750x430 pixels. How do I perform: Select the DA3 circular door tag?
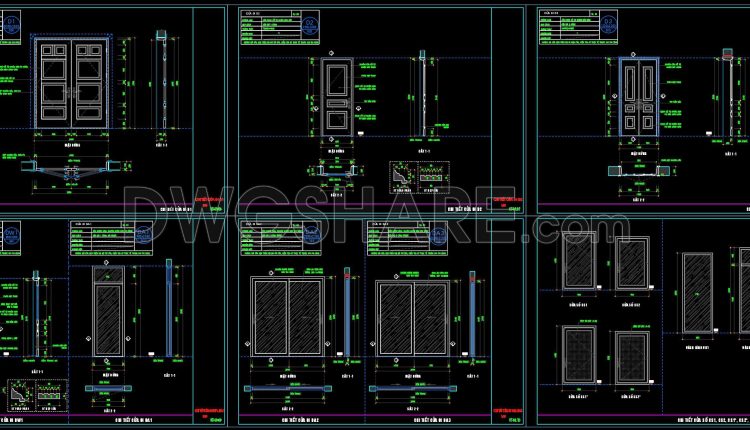[438, 235]
